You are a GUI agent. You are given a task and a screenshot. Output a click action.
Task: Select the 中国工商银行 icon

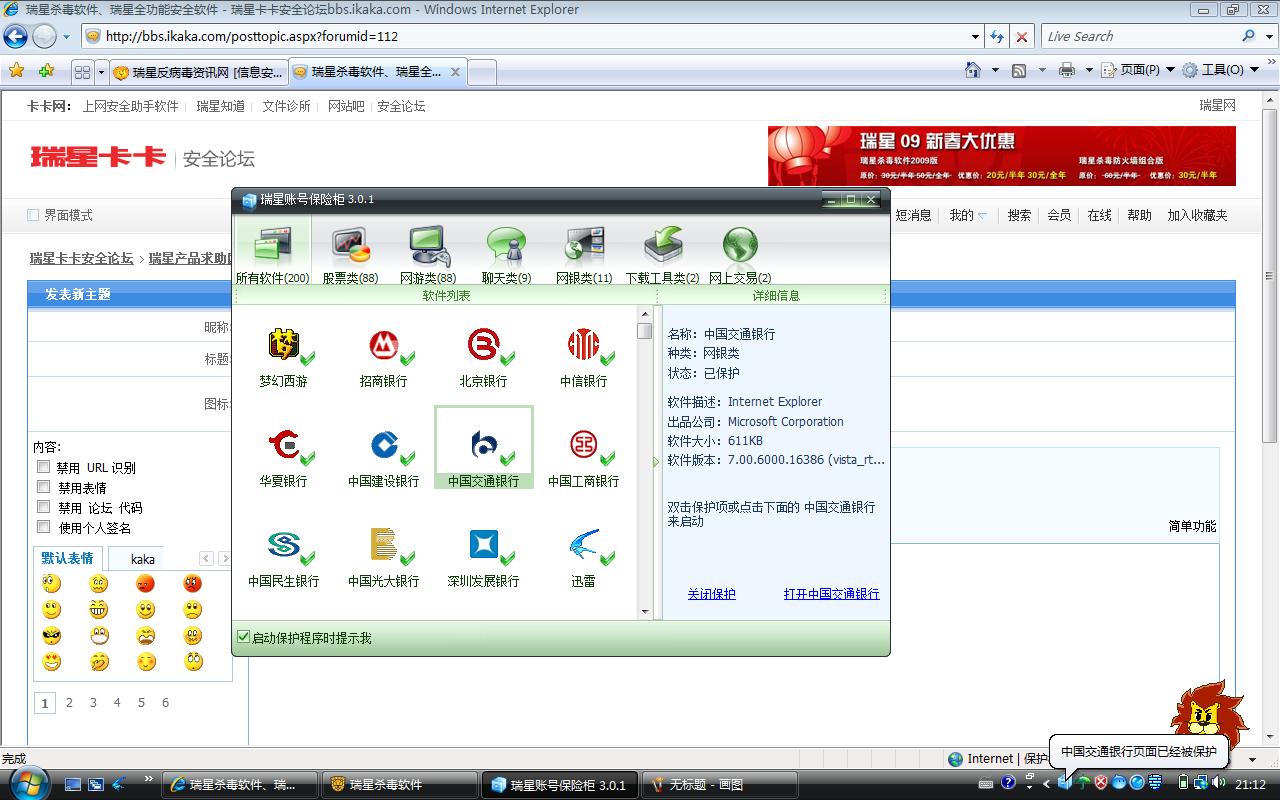(584, 457)
